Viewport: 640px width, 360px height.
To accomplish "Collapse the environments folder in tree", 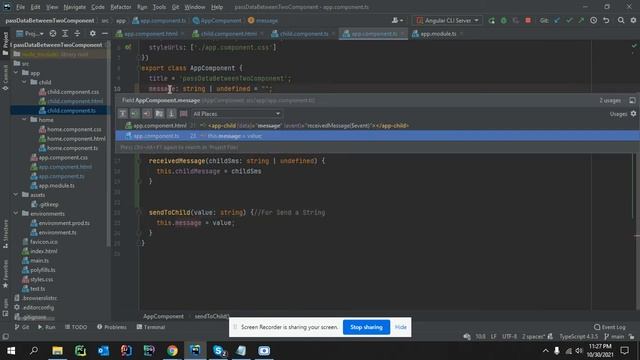I will (x=16, y=214).
